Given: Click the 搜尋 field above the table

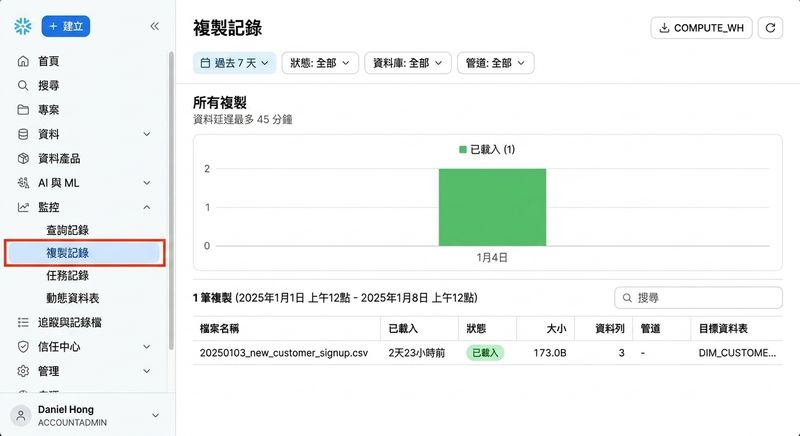Looking at the screenshot, I should click(x=698, y=298).
